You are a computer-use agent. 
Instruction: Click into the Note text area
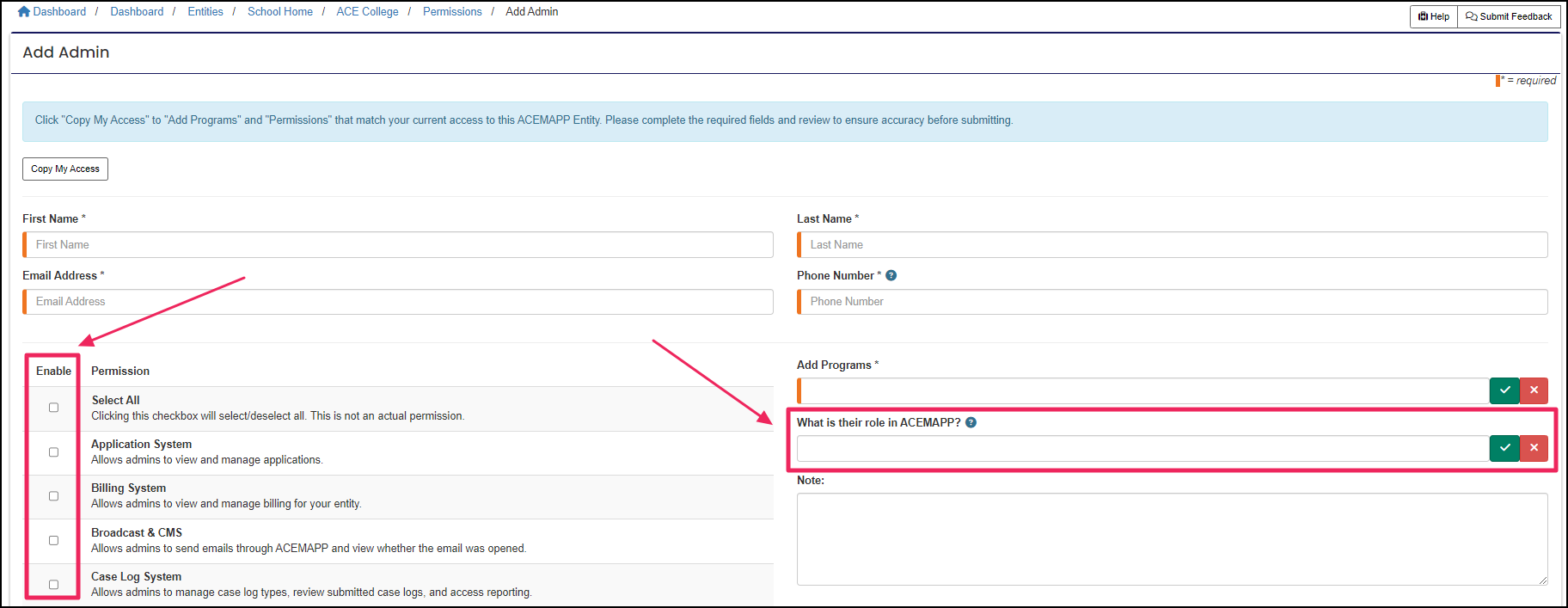tap(1173, 539)
